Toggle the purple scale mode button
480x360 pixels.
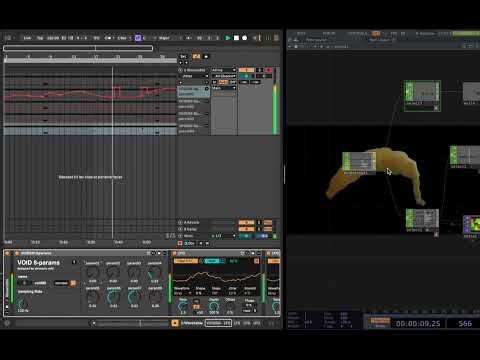[138, 38]
